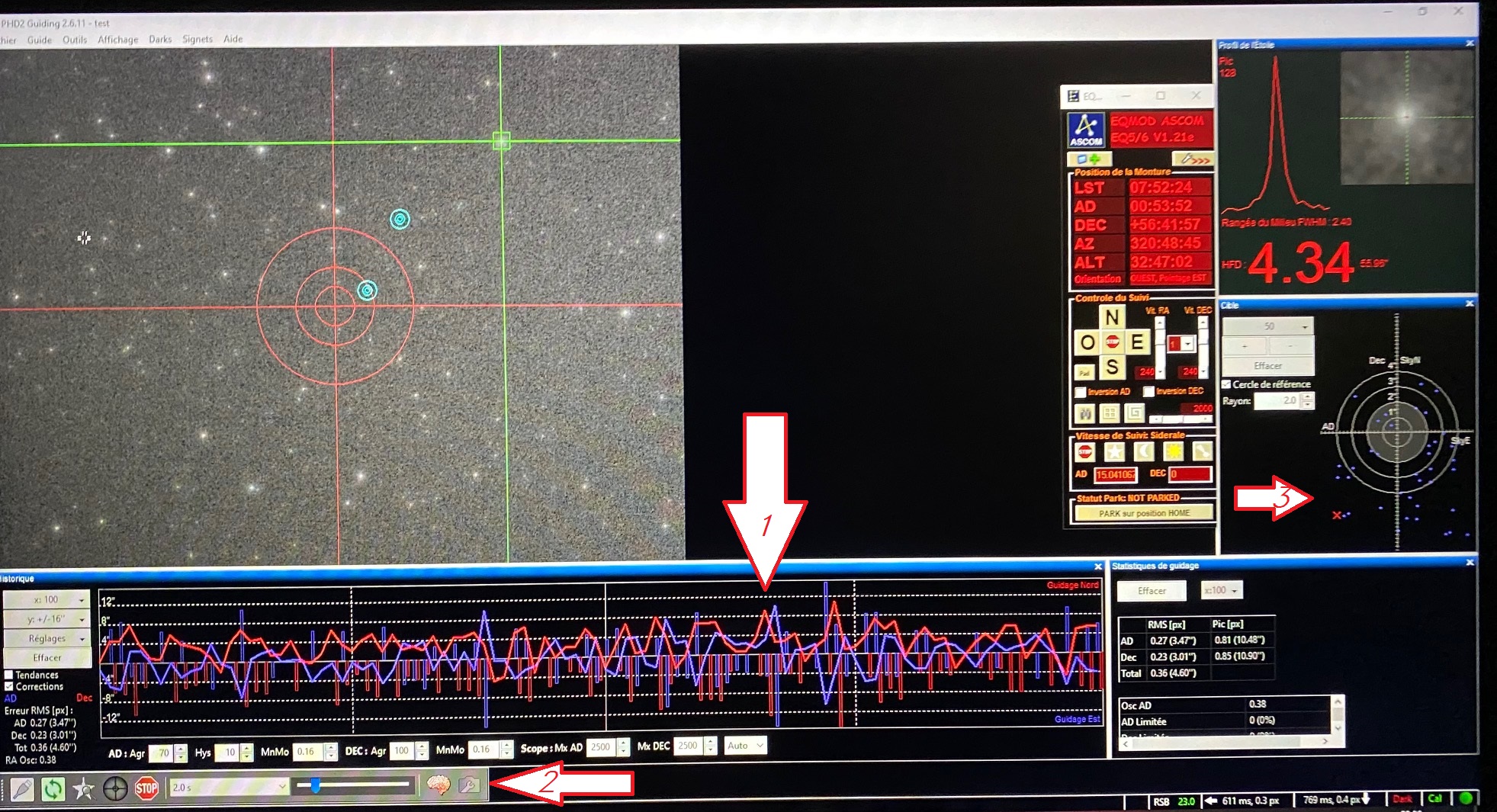
Task: Open the exposure time 2.0 s dropdown
Action: (228, 787)
